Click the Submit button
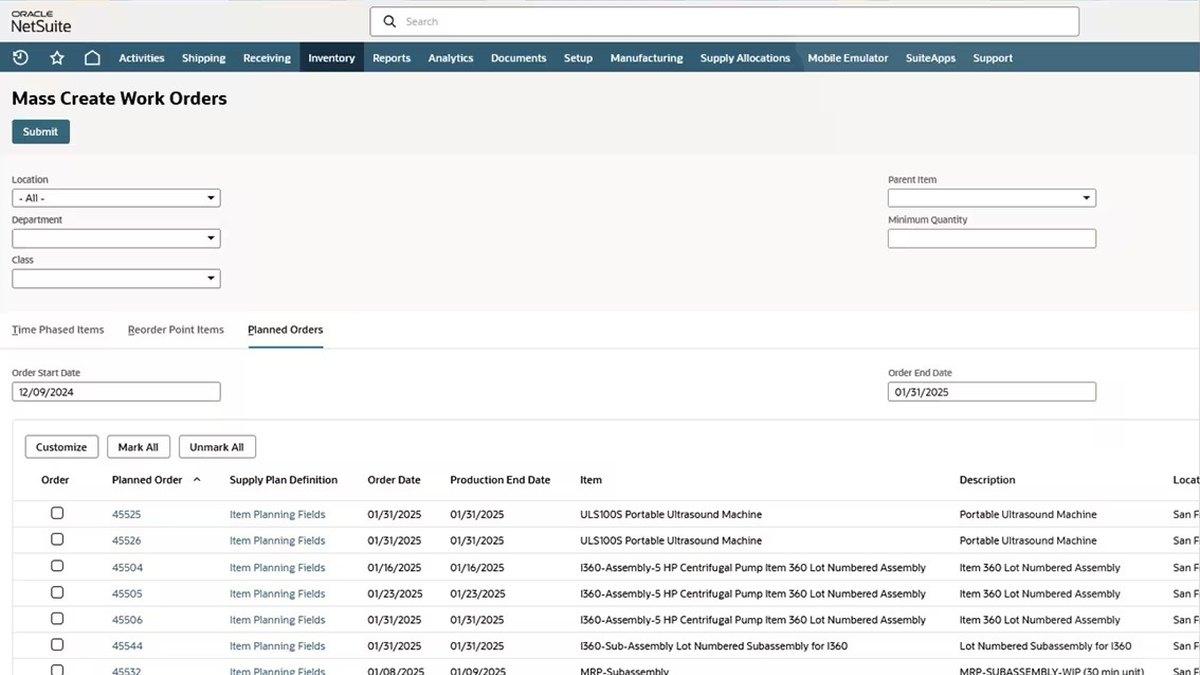Viewport: 1200px width, 675px height. 41,131
